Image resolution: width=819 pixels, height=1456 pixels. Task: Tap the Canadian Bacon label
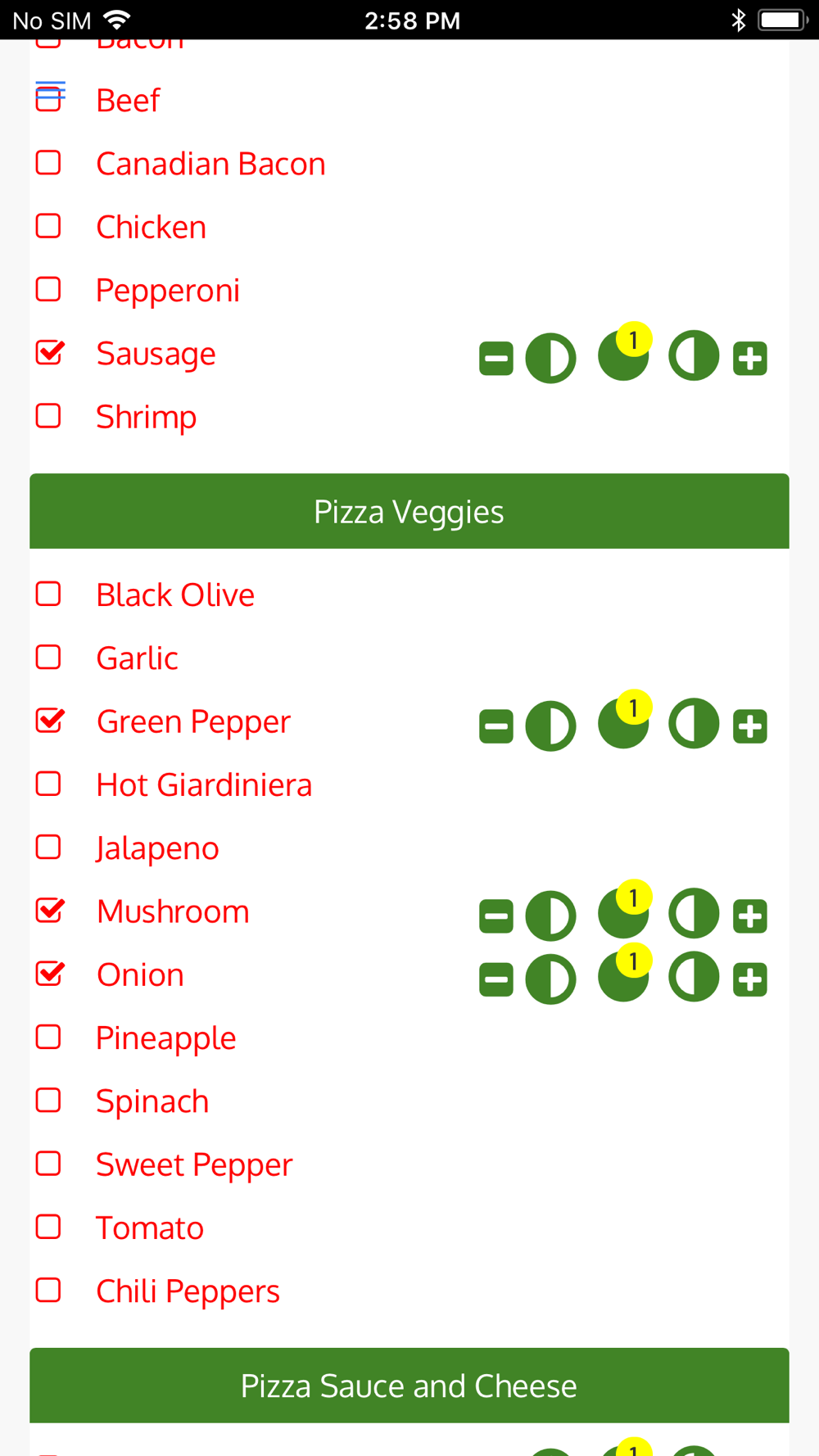(x=210, y=164)
